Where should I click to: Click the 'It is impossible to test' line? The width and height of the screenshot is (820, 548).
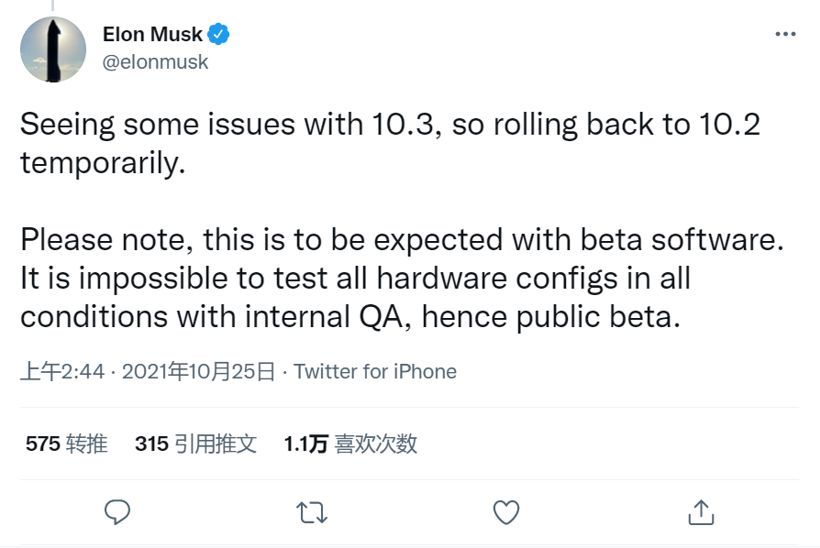[355, 278]
